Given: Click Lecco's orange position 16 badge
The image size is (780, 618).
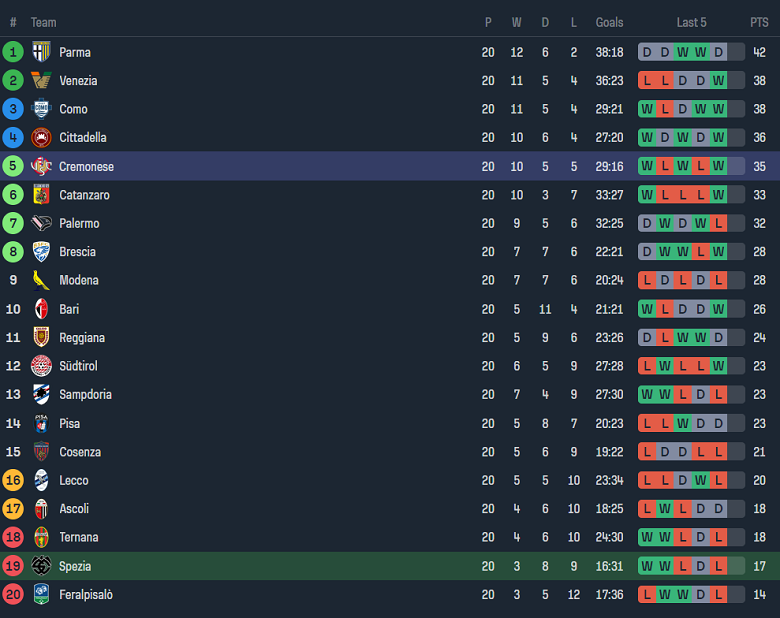Looking at the screenshot, I should pyautogui.click(x=13, y=480).
